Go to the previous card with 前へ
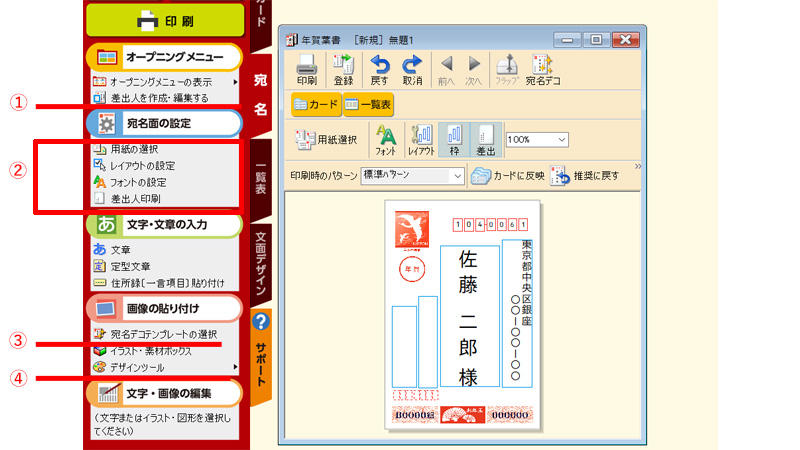Image resolution: width=800 pixels, height=450 pixels. click(x=446, y=70)
